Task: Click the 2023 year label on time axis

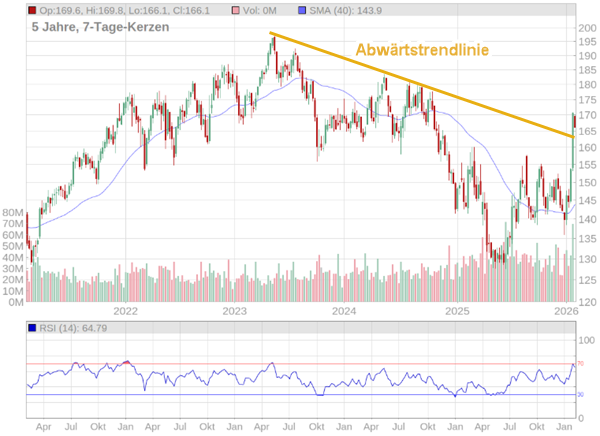Action: click(235, 311)
